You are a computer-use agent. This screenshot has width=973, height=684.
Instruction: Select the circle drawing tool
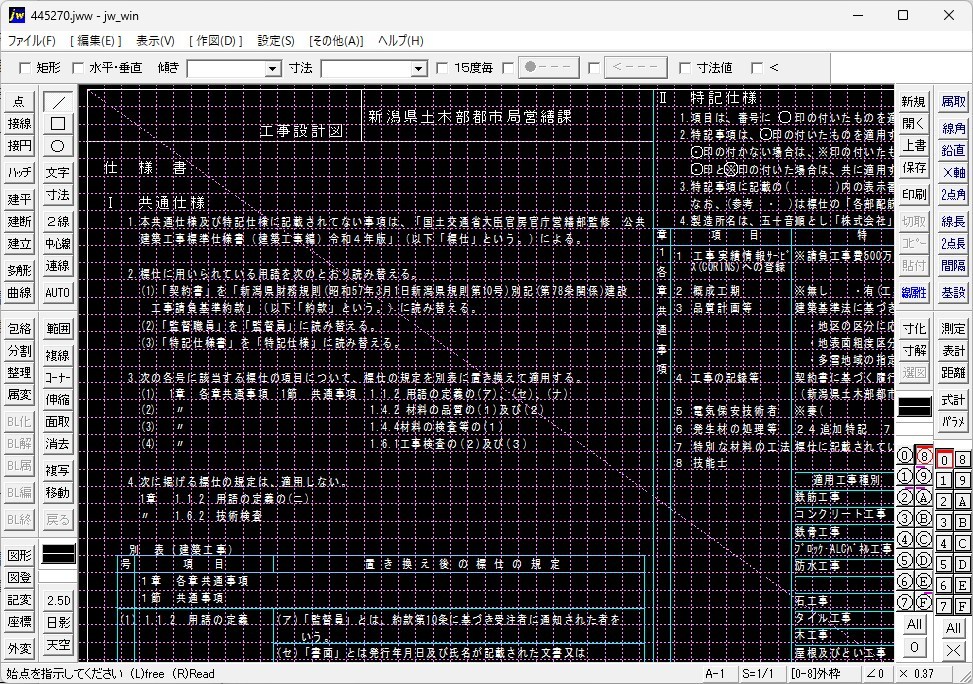click(58, 146)
